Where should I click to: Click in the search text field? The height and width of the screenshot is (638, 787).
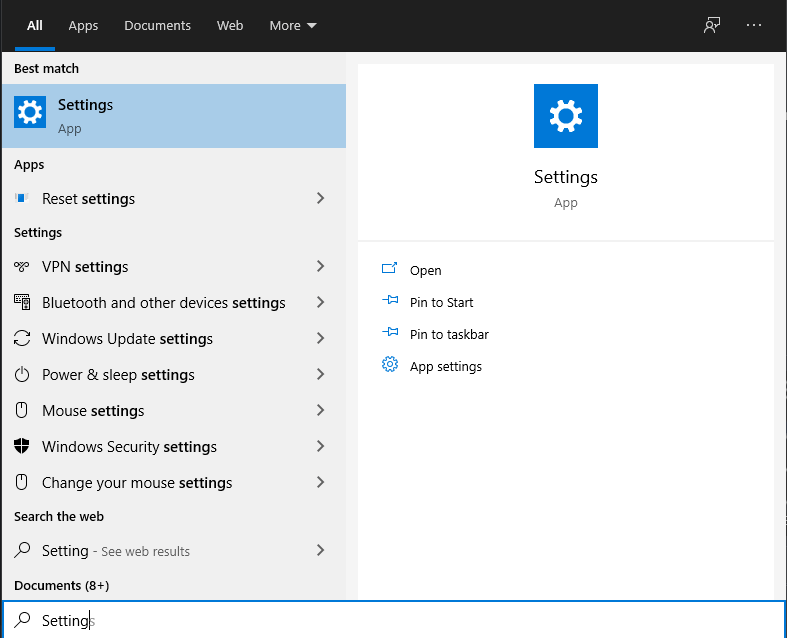pos(394,620)
